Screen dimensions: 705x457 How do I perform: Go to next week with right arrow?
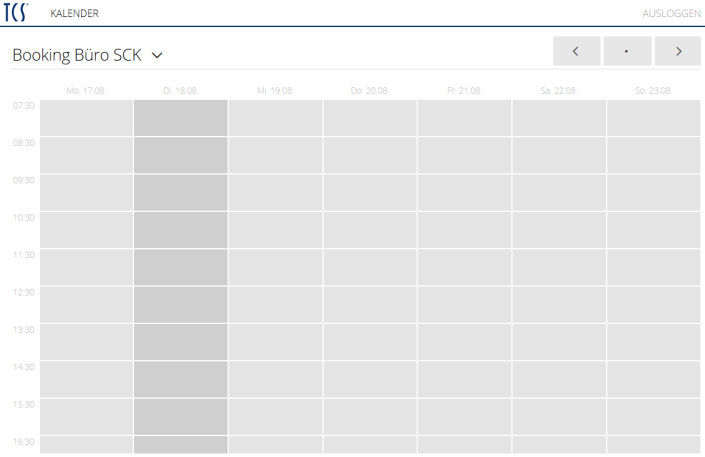click(677, 51)
